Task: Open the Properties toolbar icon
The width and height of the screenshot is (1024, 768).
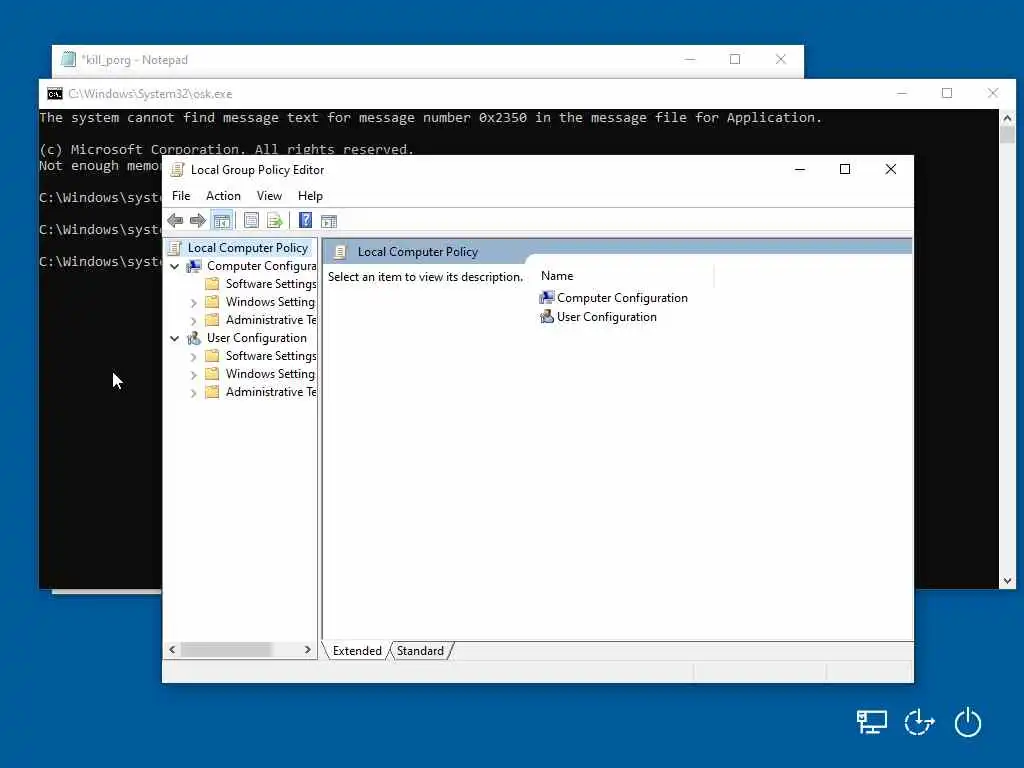Action: (x=251, y=221)
